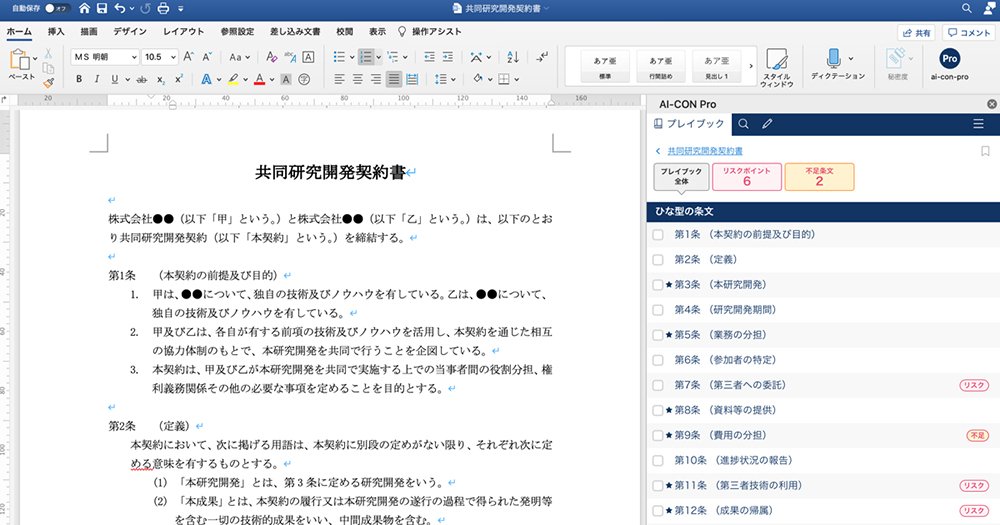Justify the paragraph text
The image size is (1000, 525).
coord(394,79)
